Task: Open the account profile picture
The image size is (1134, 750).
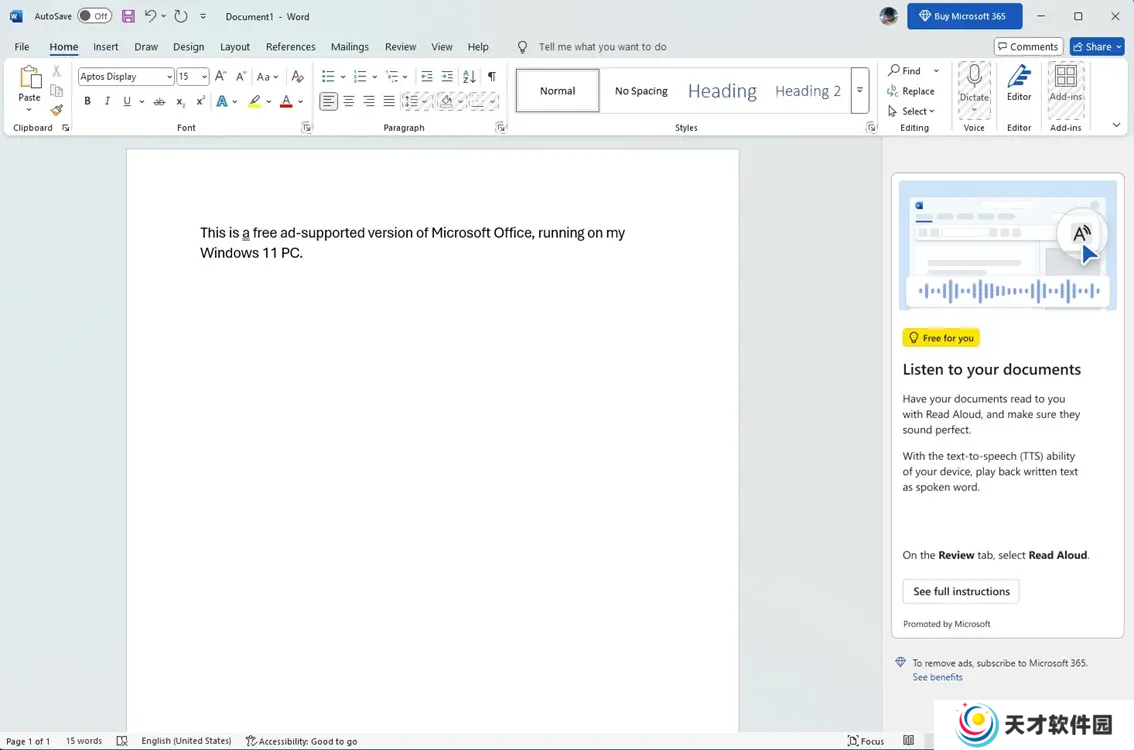Action: 889,16
